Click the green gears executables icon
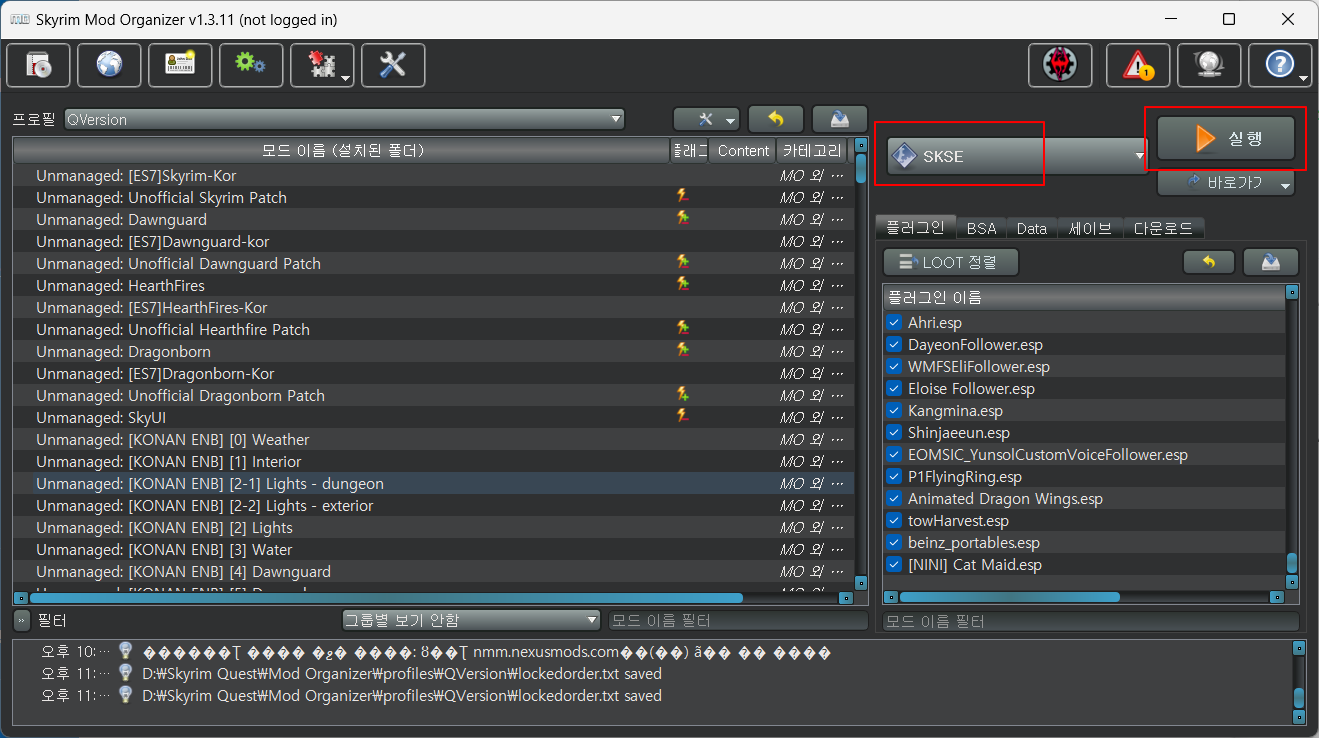 pos(251,65)
